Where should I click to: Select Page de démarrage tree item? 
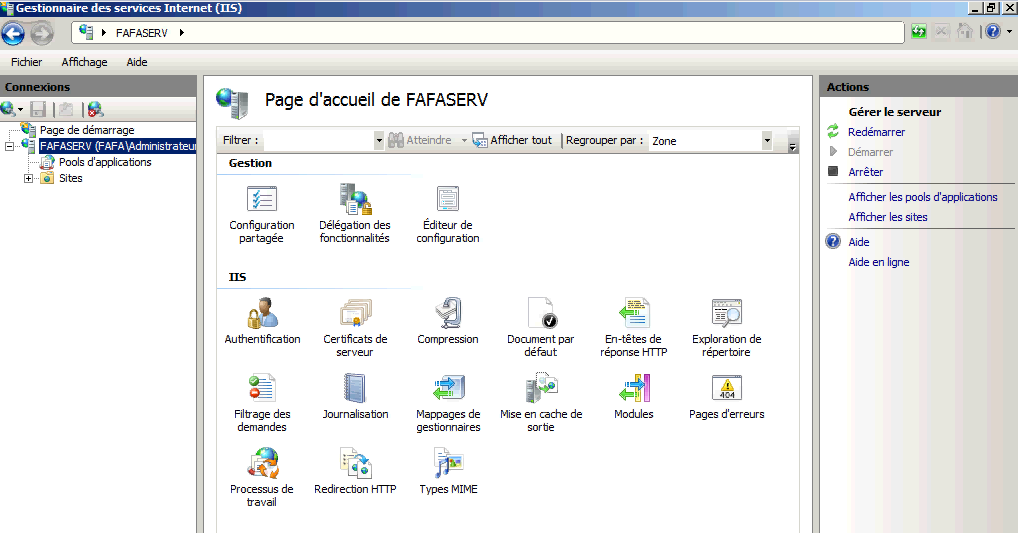pyautogui.click(x=87, y=130)
